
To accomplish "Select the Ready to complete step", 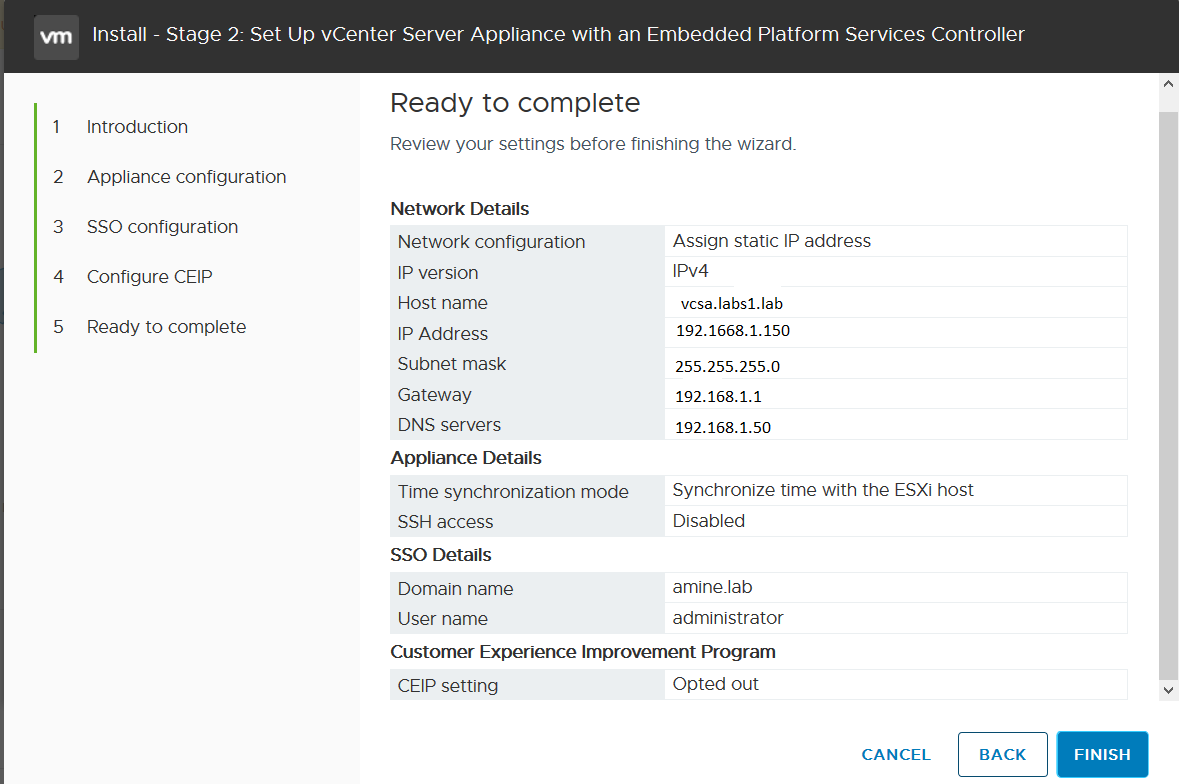I will 166,326.
